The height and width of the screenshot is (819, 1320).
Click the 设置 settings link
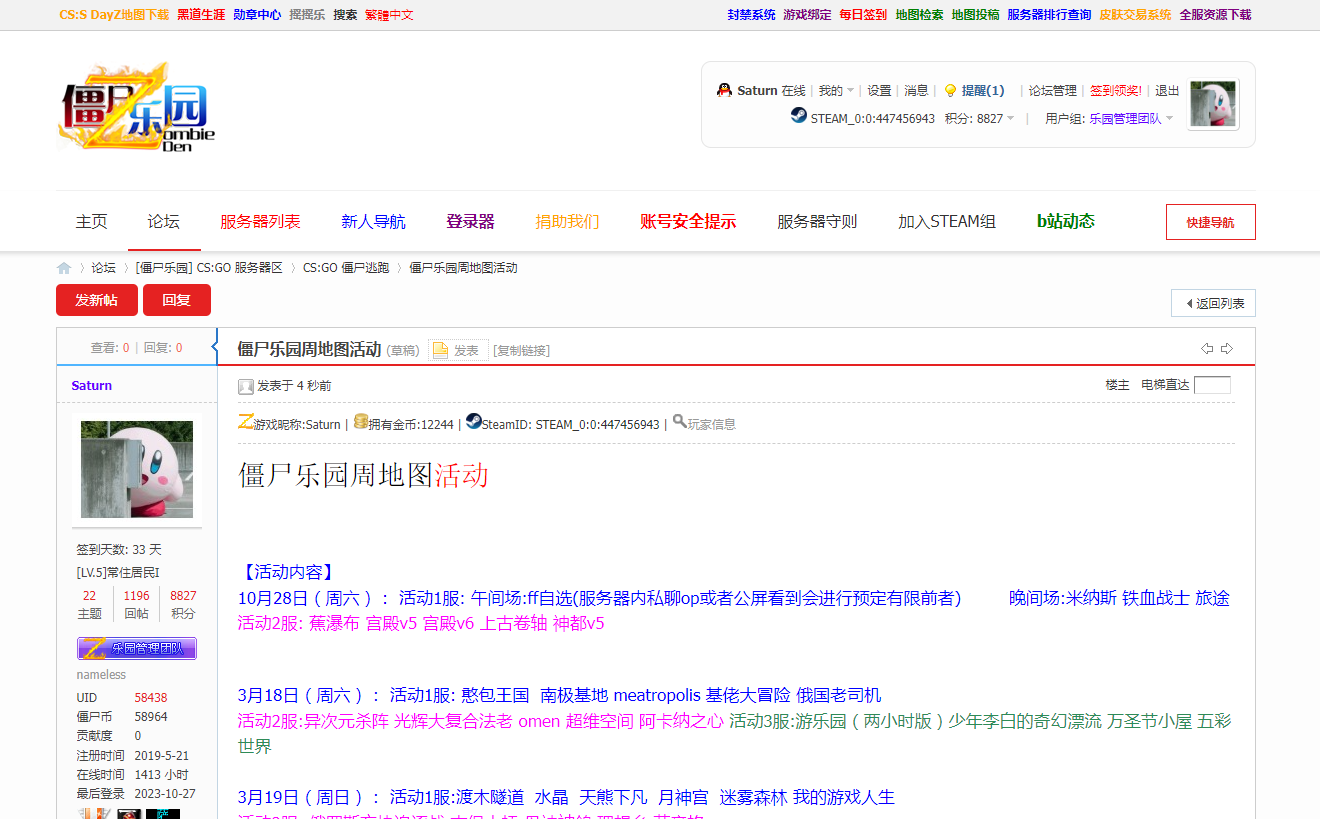click(879, 90)
